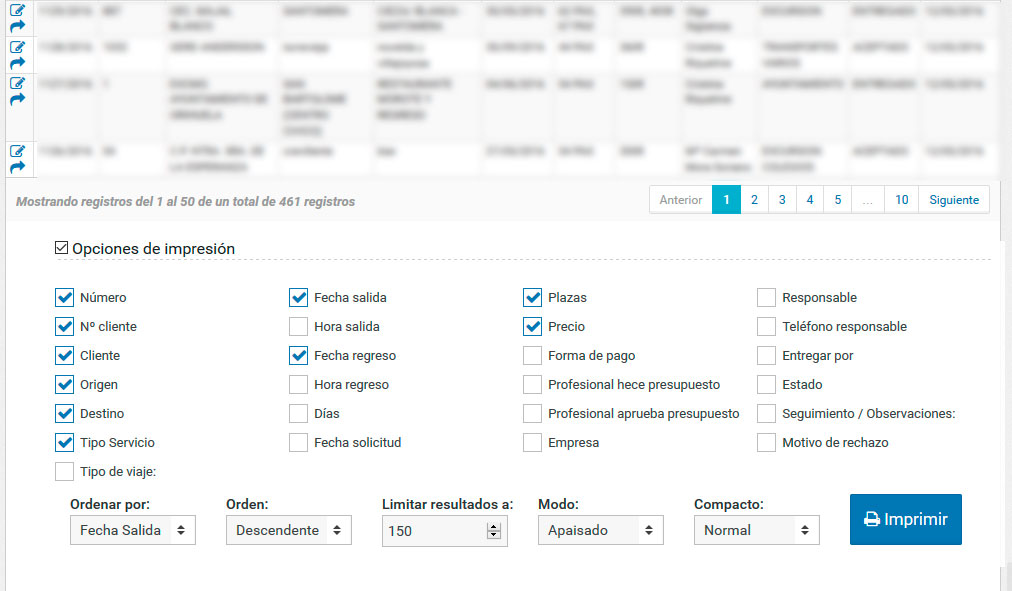This screenshot has width=1012, height=591.
Task: Go to page 3 in pagination
Action: 782,200
